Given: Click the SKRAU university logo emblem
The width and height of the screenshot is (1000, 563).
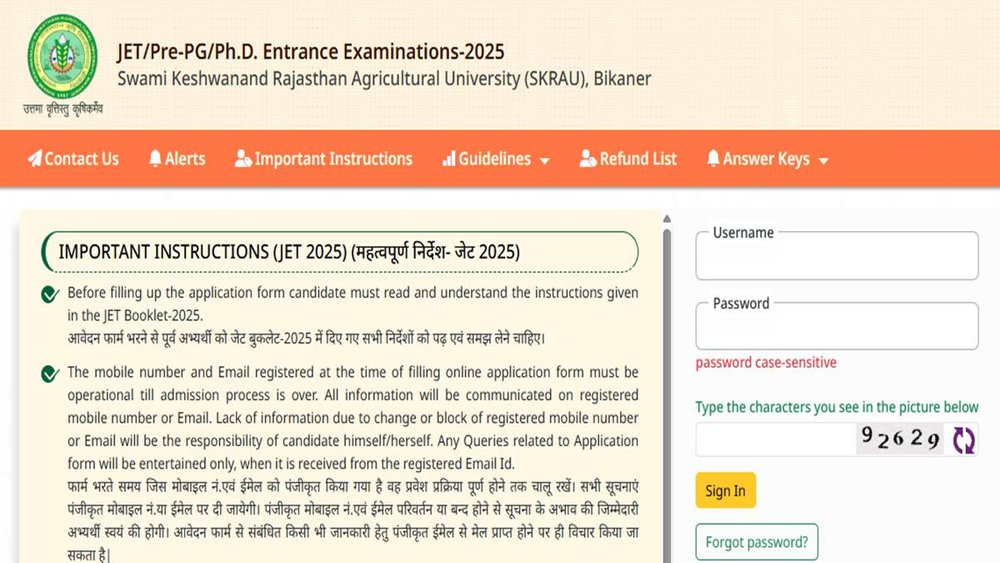Looking at the screenshot, I should coord(62,56).
